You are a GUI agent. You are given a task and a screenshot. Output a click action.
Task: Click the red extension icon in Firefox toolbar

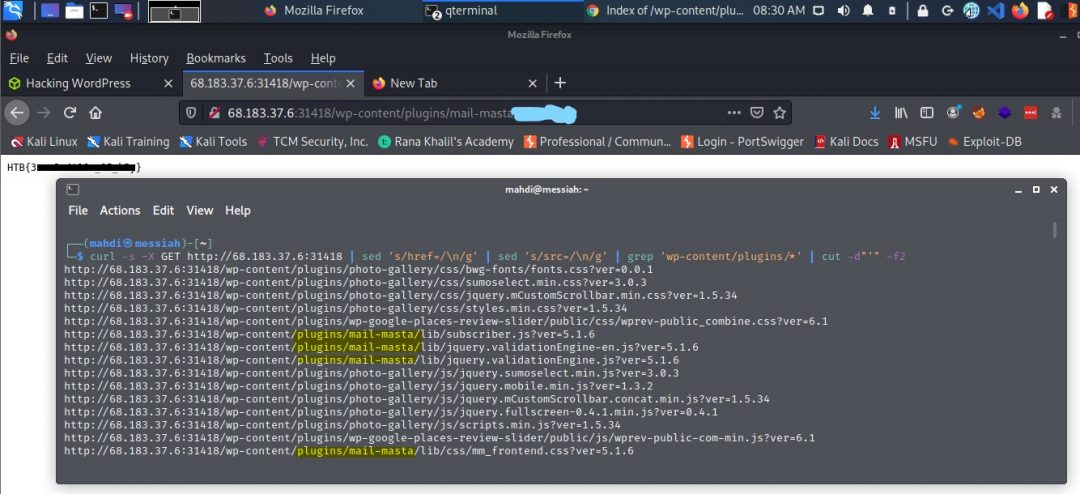(1030, 113)
